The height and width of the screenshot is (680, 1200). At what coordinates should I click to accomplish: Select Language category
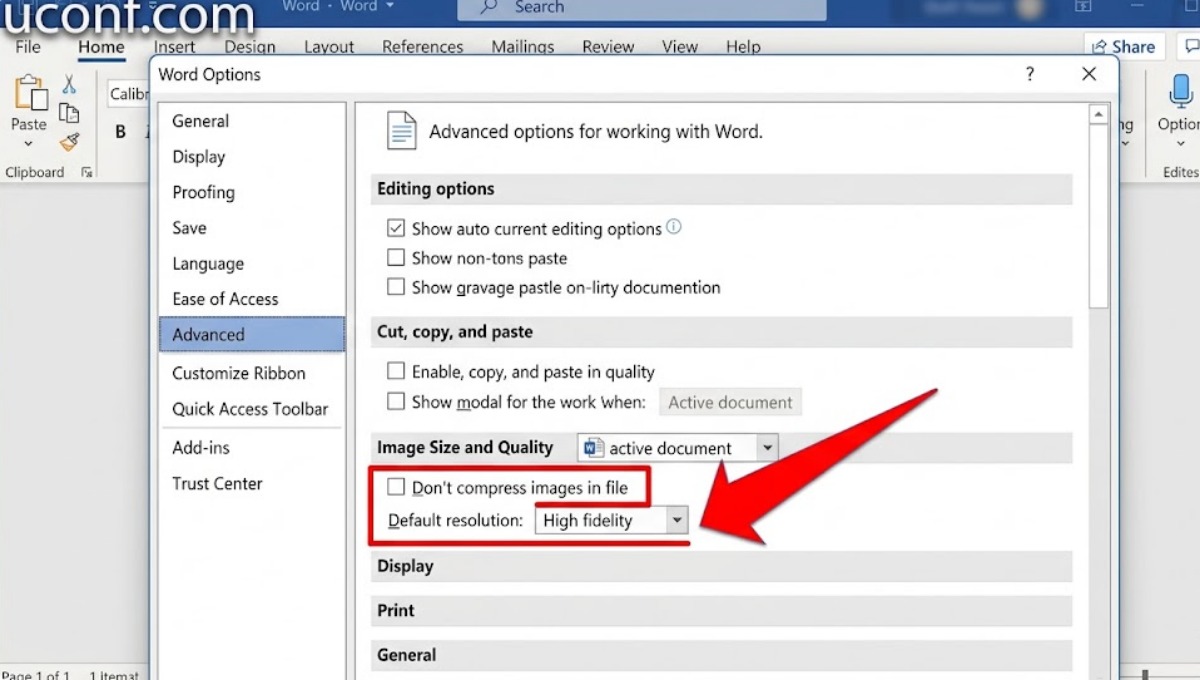pos(252,264)
